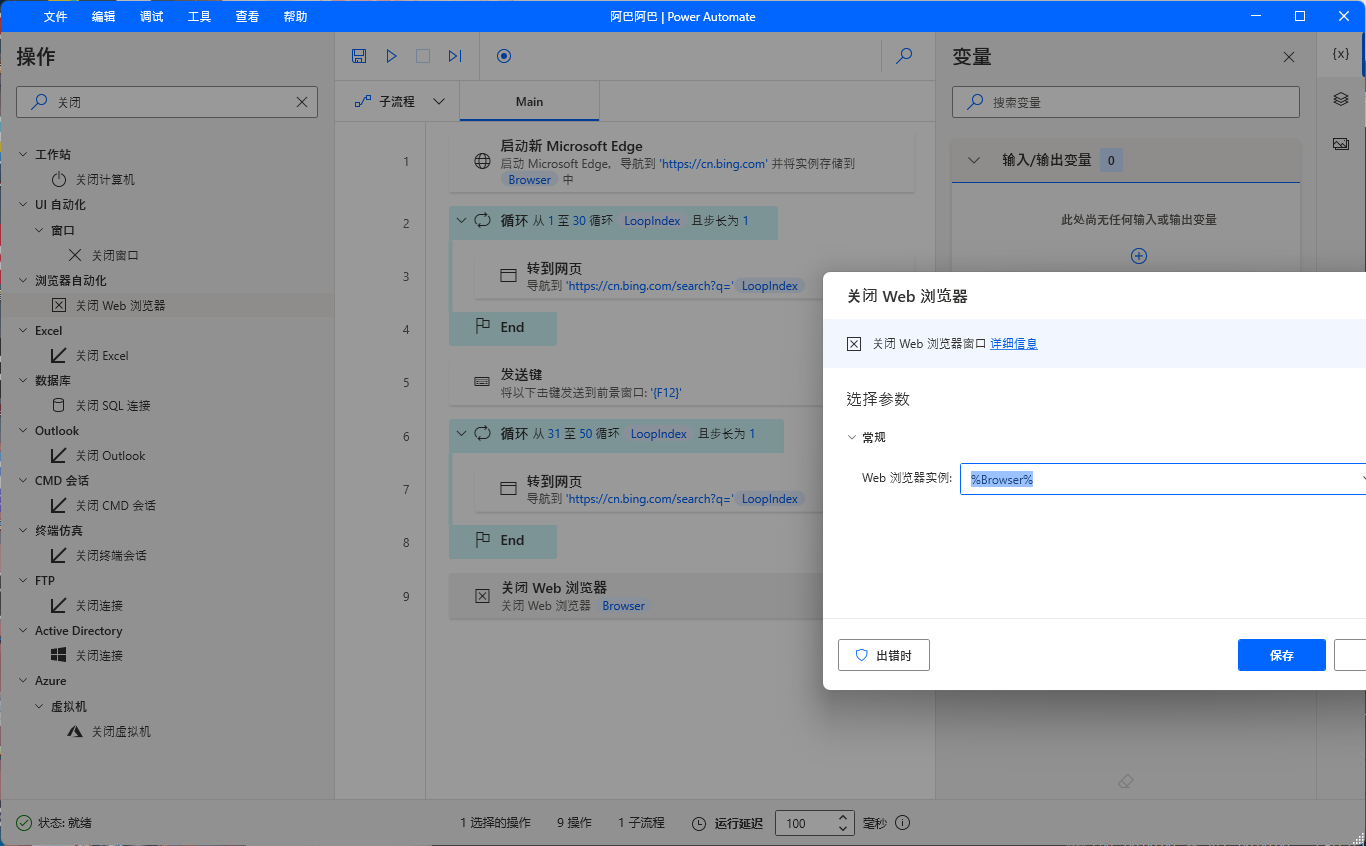Image resolution: width=1366 pixels, height=846 pixels.
Task: Open the 调试 menu
Action: coord(152,17)
